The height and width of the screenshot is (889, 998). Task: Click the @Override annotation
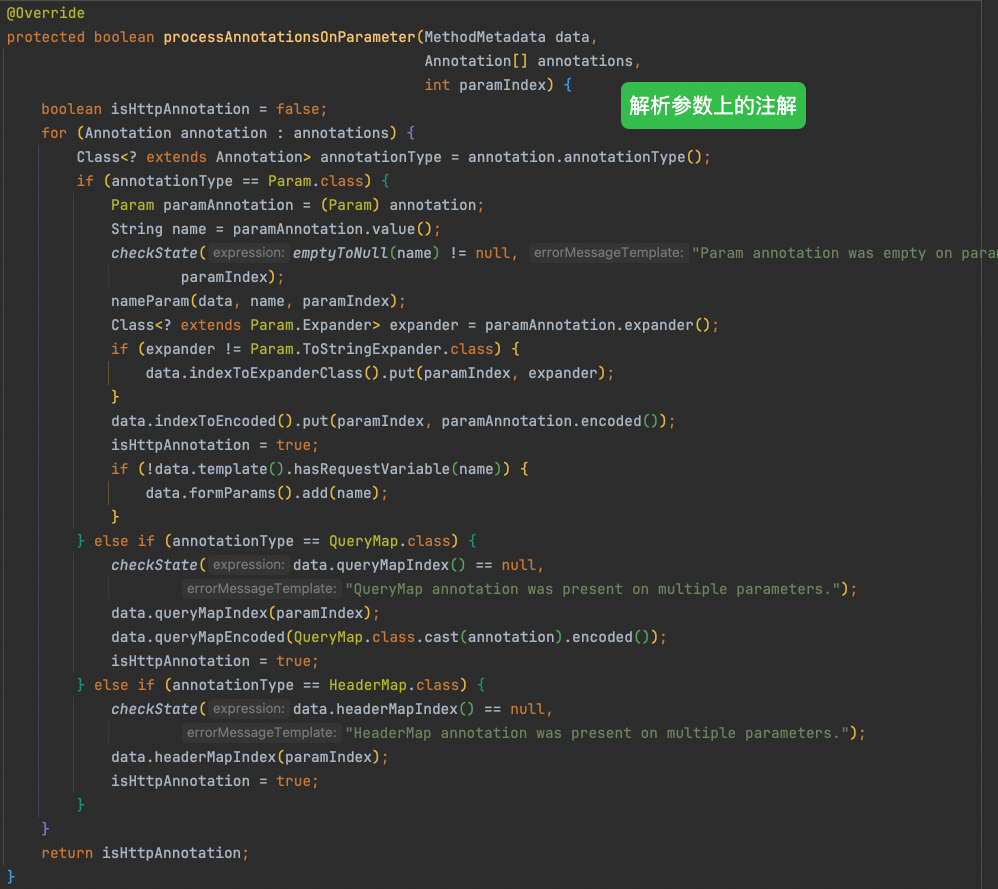click(45, 13)
